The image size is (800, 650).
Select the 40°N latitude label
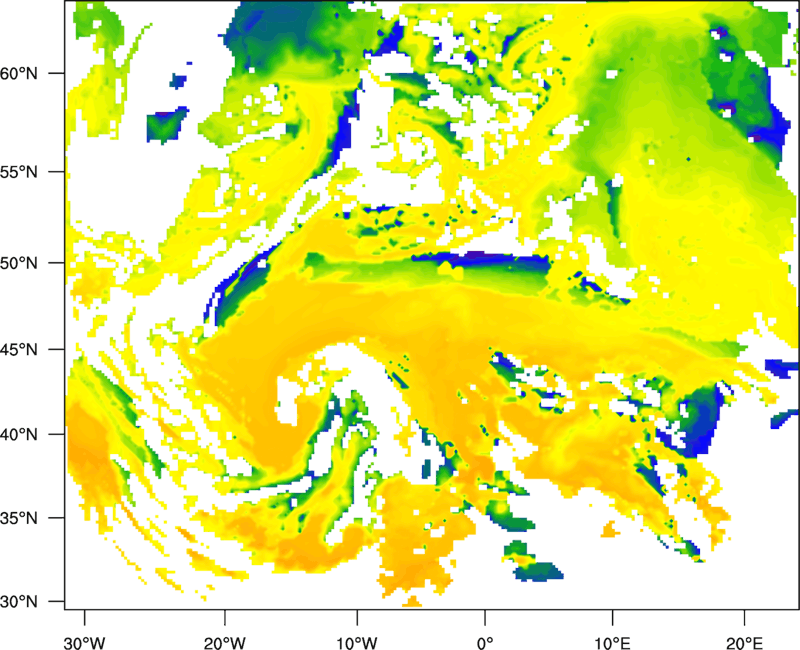click(x=19, y=435)
